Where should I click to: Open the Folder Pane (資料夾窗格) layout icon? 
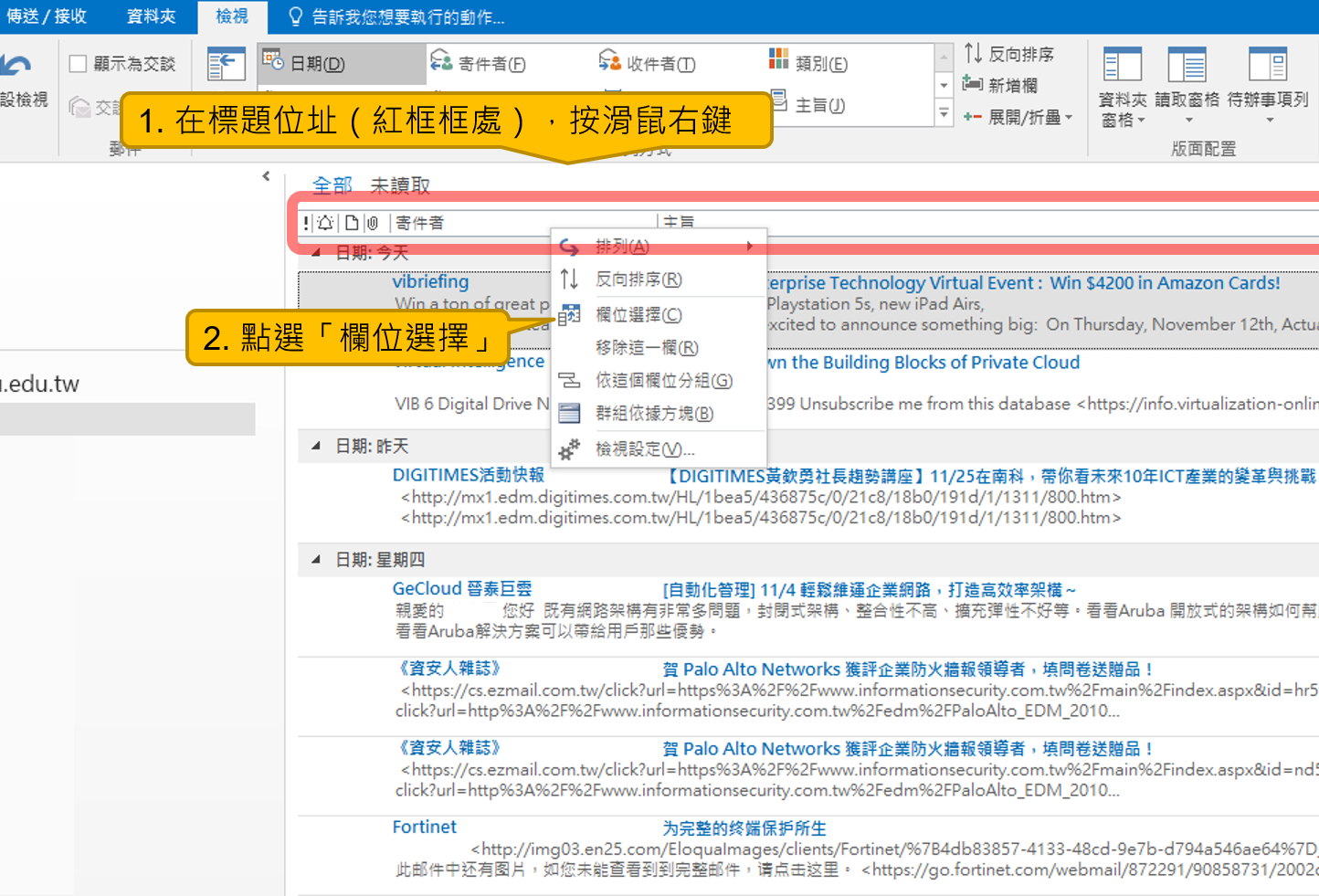click(x=1123, y=65)
